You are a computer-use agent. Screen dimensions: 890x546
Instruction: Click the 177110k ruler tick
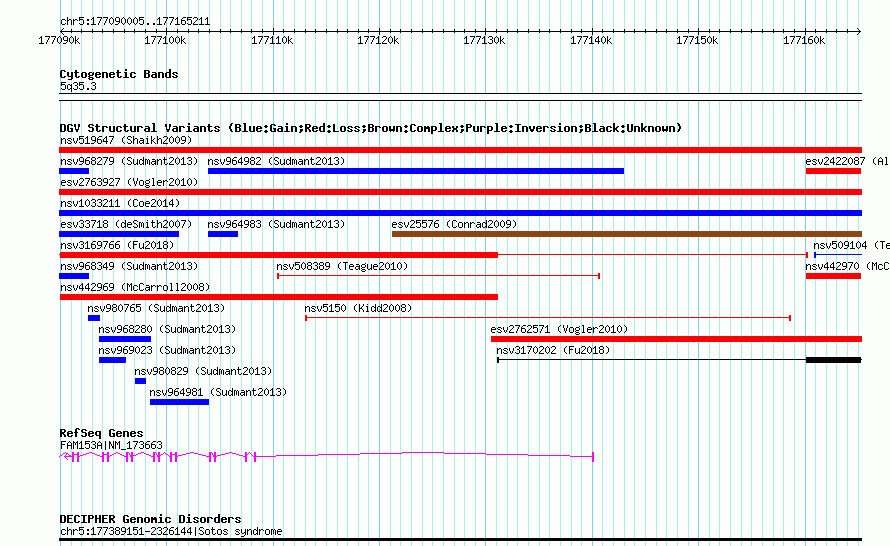pos(272,40)
